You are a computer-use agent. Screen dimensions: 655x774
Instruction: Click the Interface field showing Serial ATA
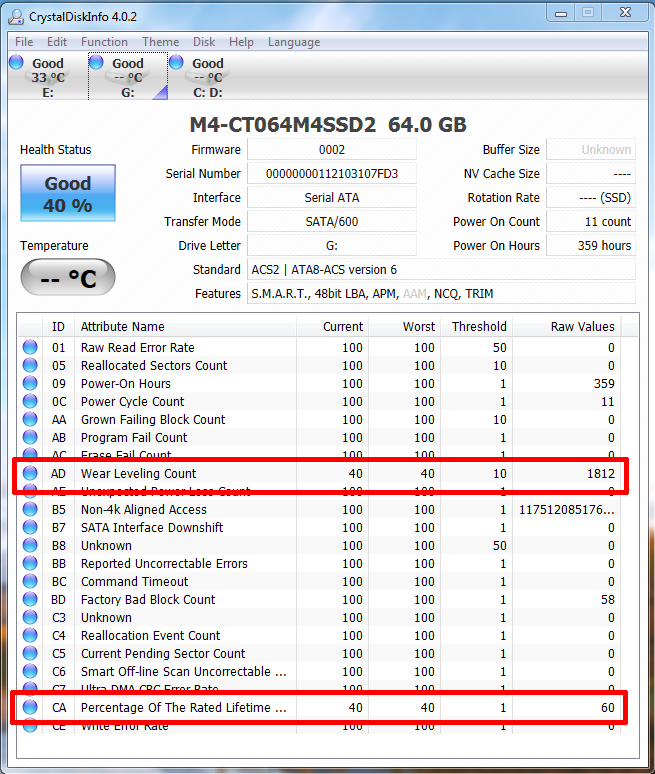(x=332, y=197)
